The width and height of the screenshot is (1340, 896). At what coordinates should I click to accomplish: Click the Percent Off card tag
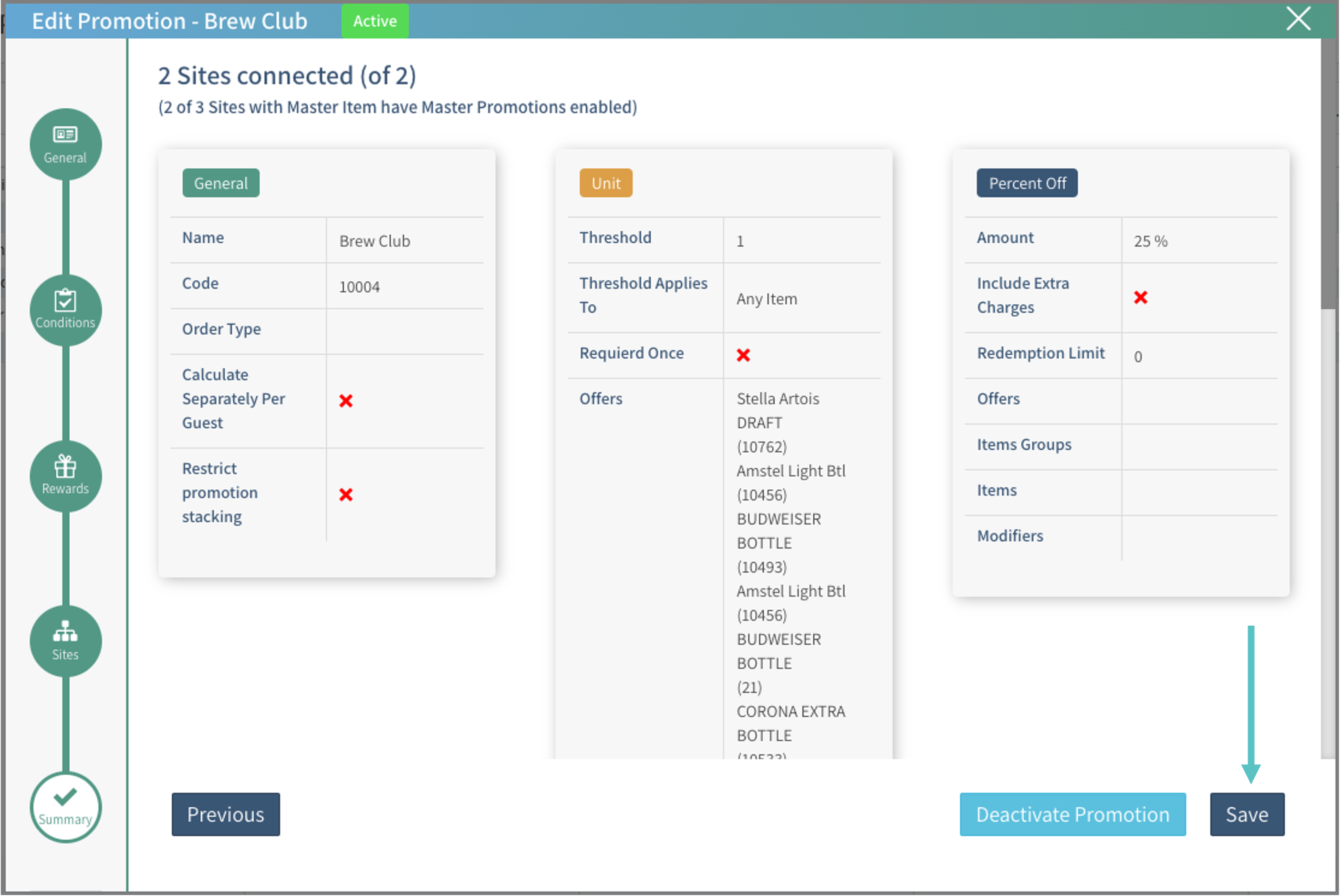point(1027,183)
